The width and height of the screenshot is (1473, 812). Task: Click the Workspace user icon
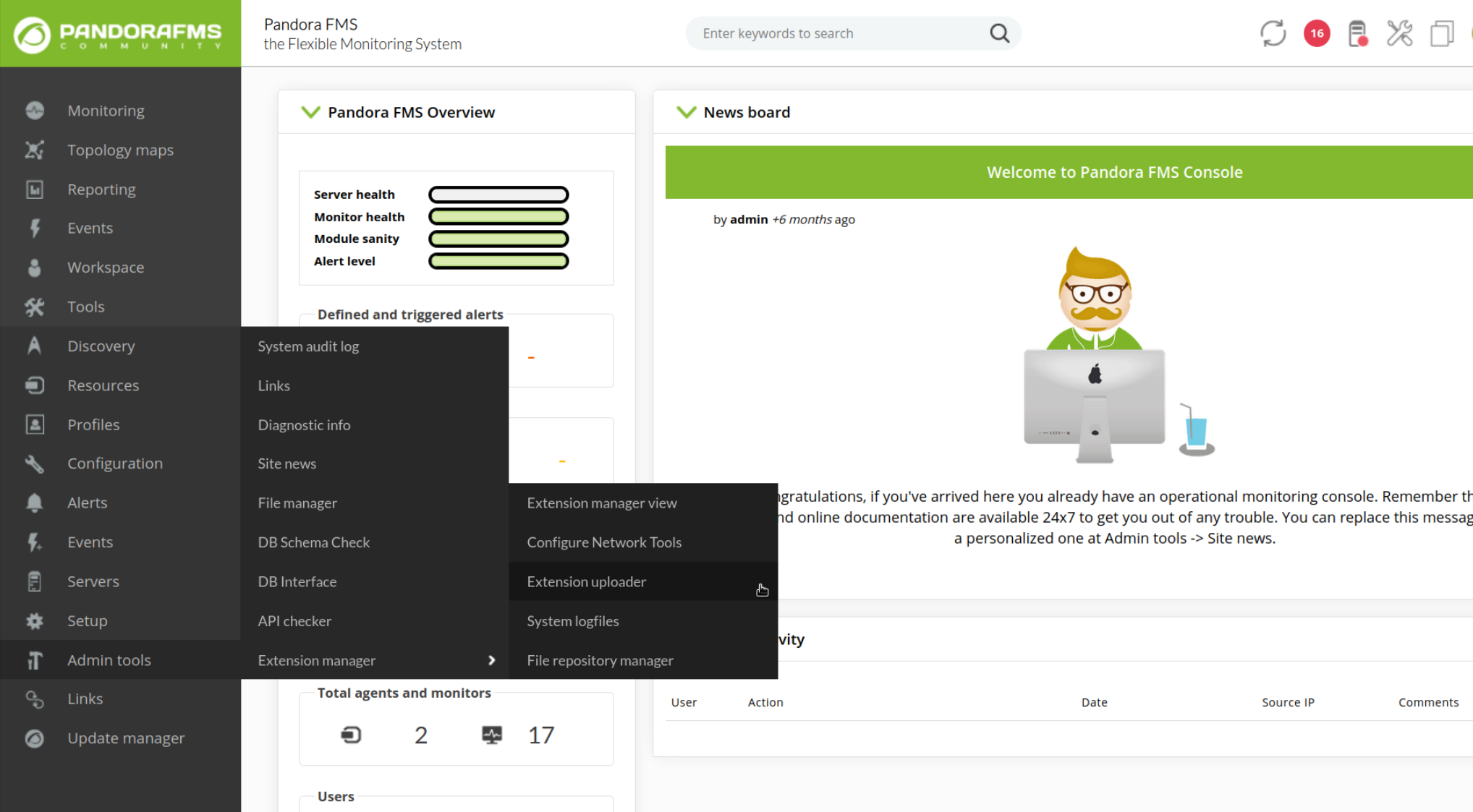(35, 268)
